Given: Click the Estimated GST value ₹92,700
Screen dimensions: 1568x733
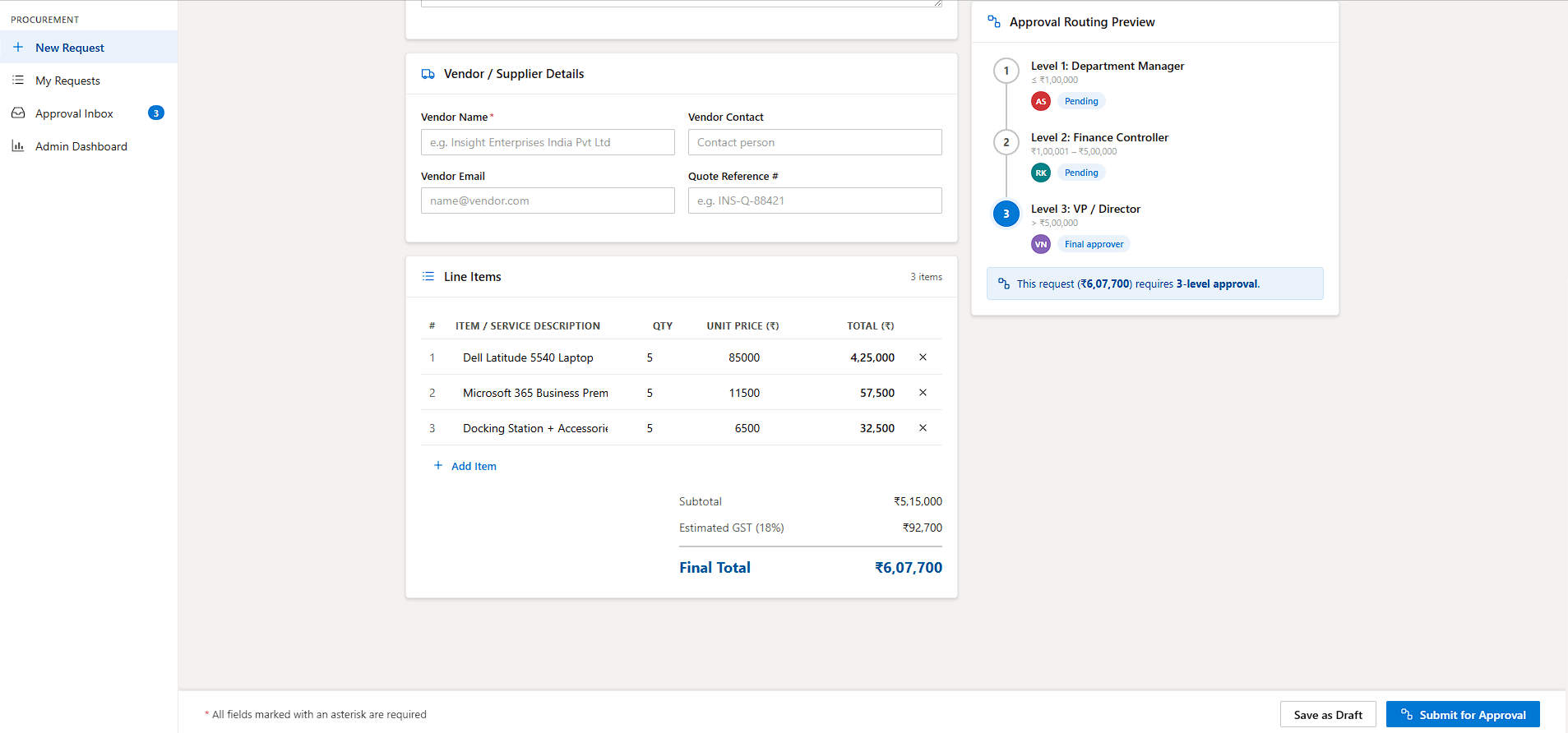Looking at the screenshot, I should tap(923, 528).
